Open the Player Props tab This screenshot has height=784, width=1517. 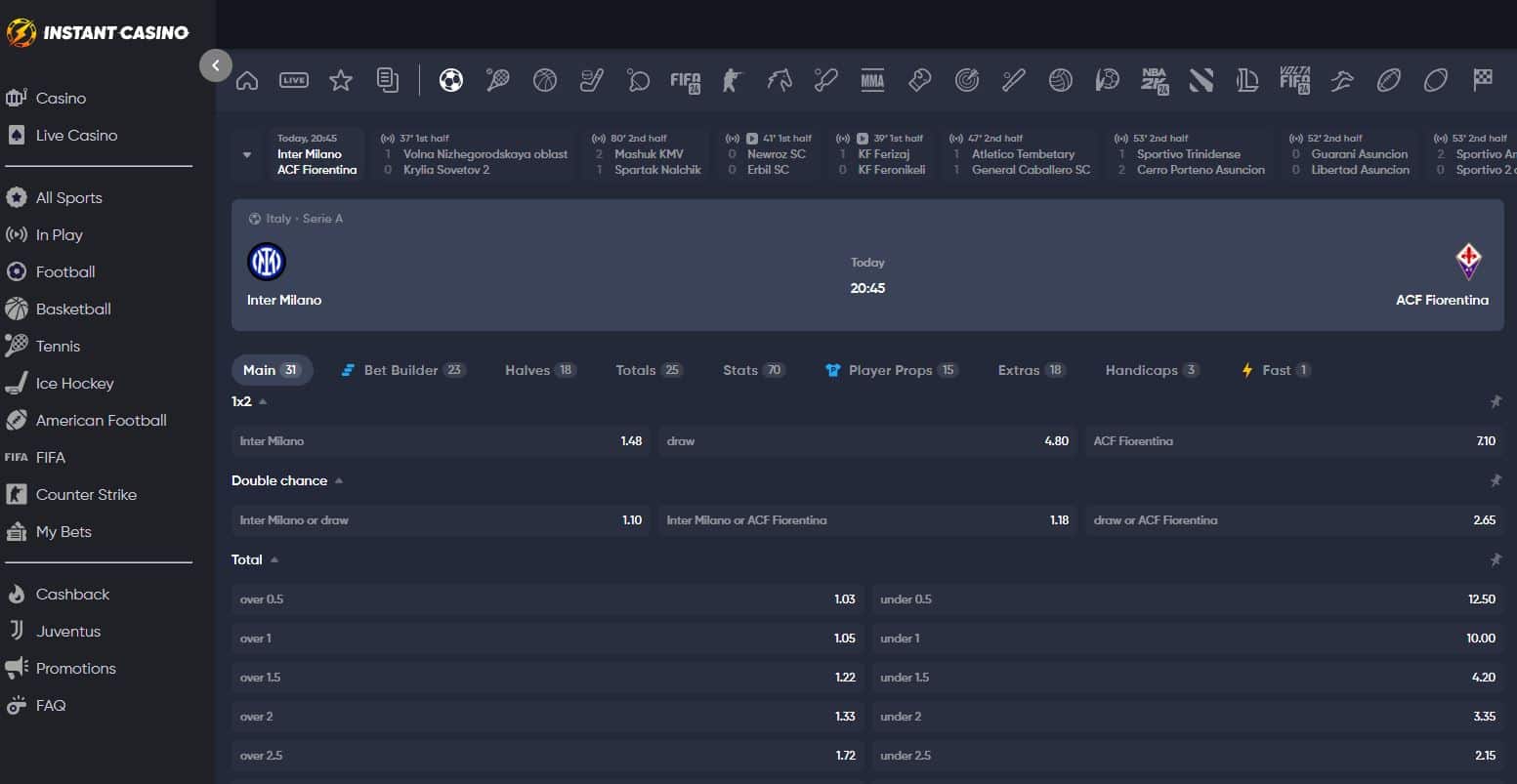891,370
